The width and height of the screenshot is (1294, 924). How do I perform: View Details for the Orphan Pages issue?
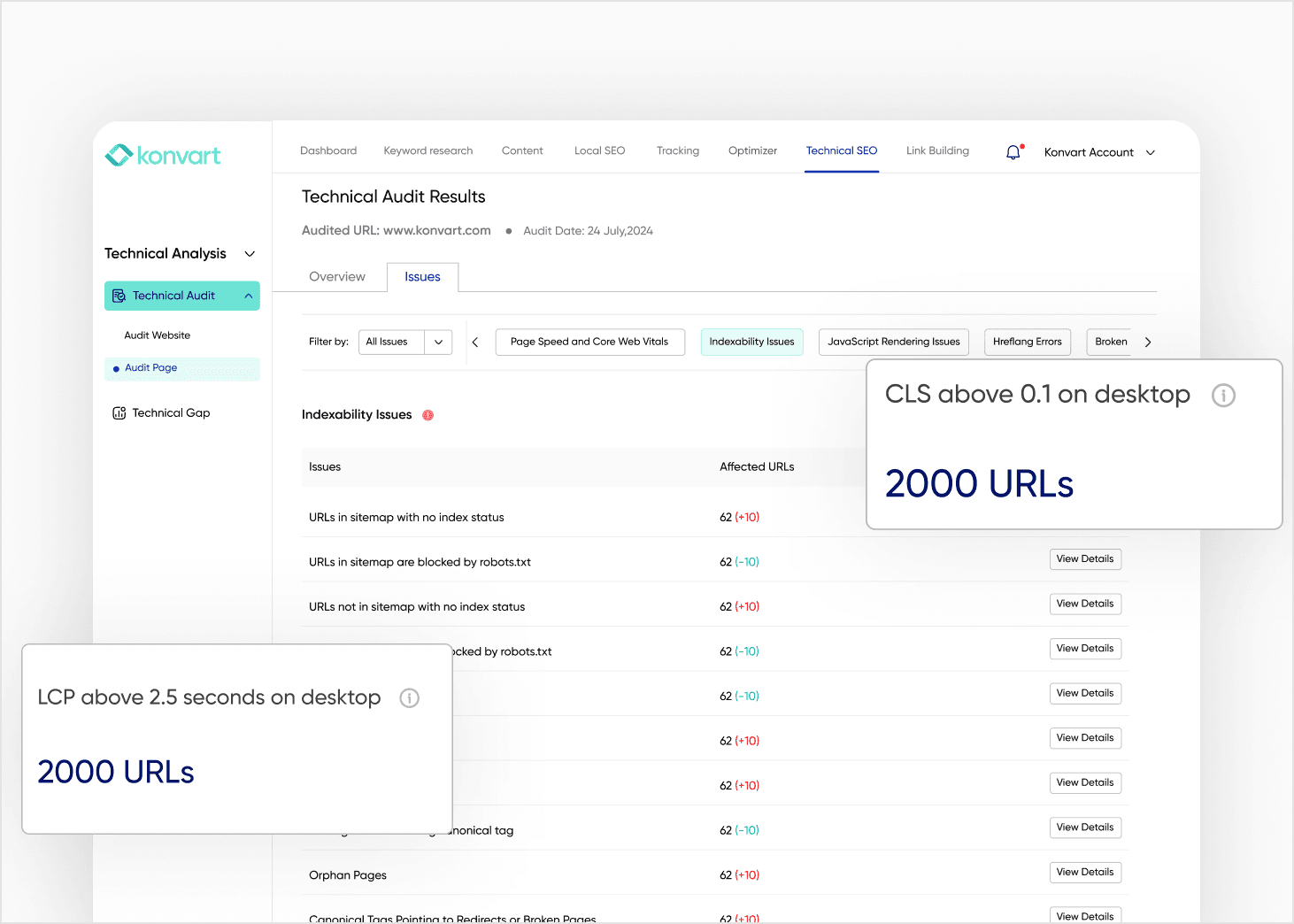(1085, 872)
